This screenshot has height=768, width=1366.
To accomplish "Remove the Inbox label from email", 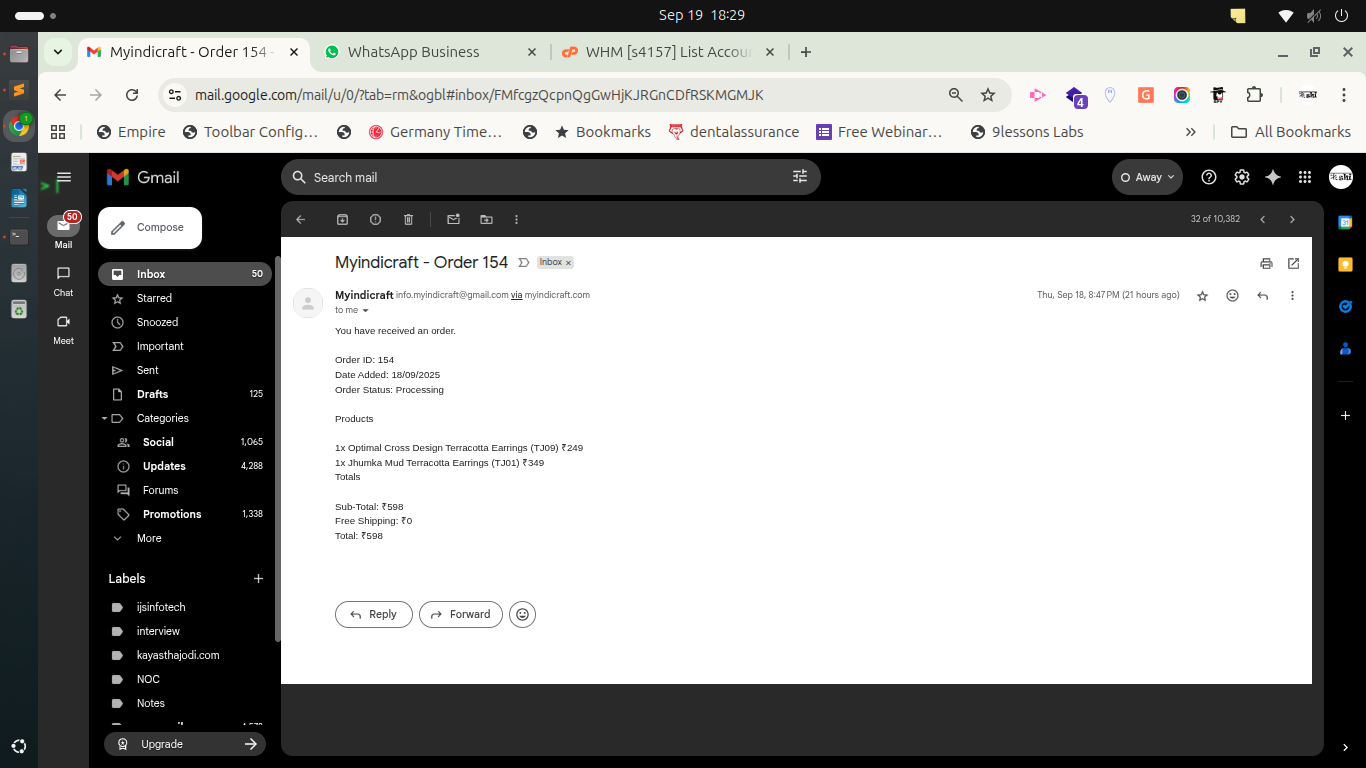I will (x=568, y=263).
